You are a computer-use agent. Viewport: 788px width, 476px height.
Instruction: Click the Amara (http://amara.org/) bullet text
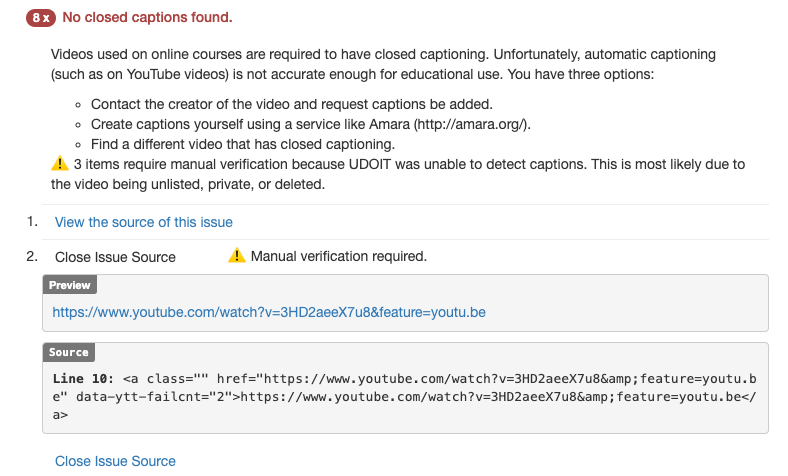tap(310, 124)
